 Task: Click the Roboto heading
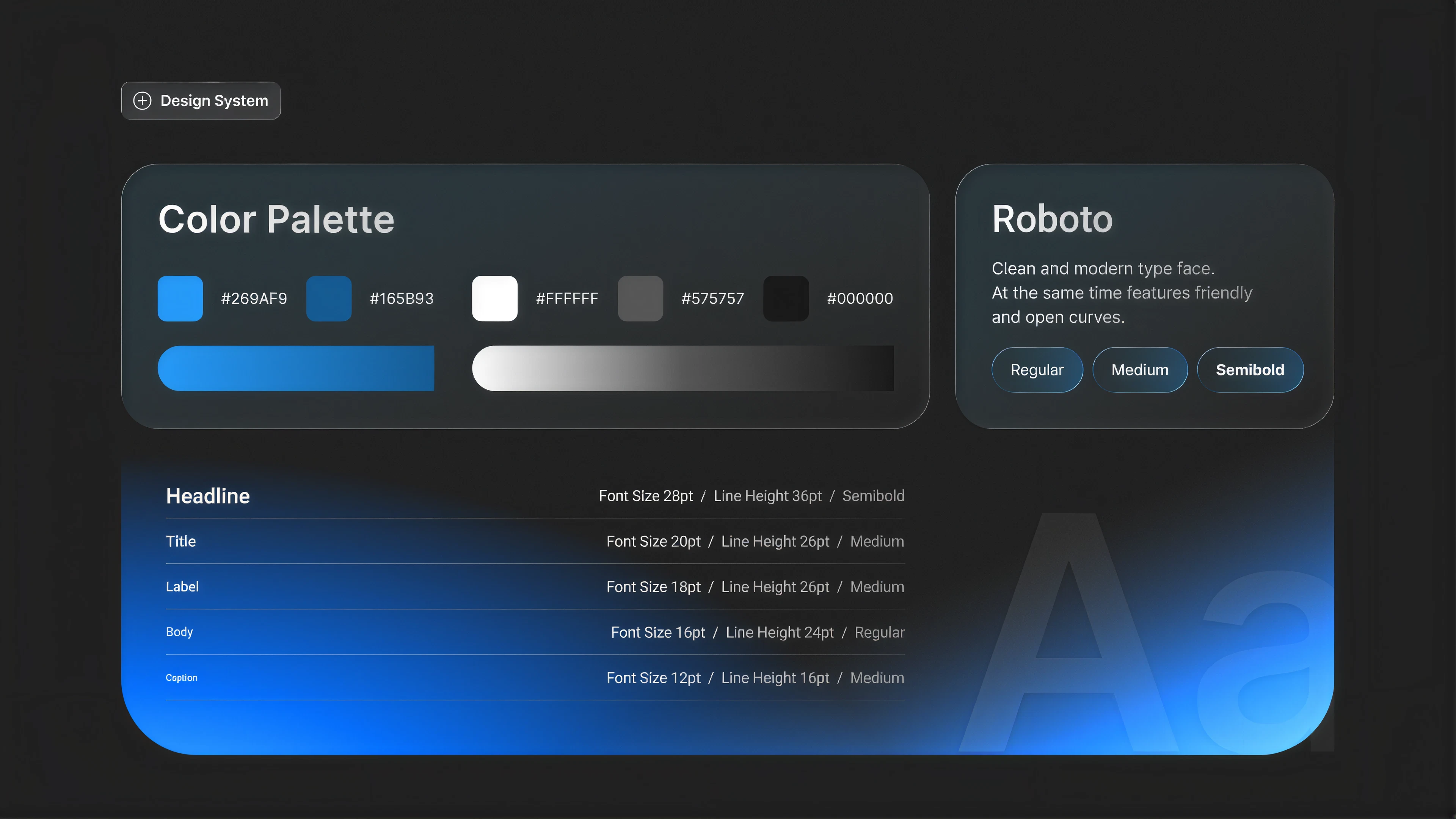[1053, 219]
